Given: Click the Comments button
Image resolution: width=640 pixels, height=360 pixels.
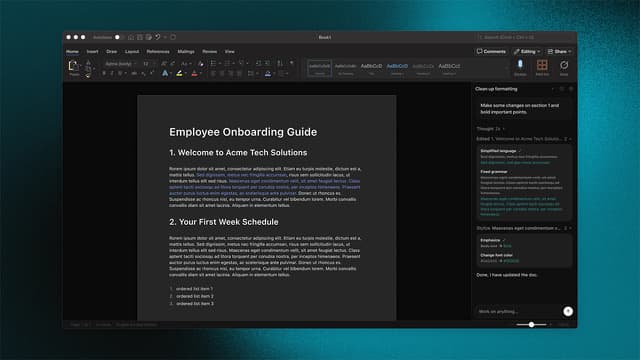Looking at the screenshot, I should (x=491, y=52).
